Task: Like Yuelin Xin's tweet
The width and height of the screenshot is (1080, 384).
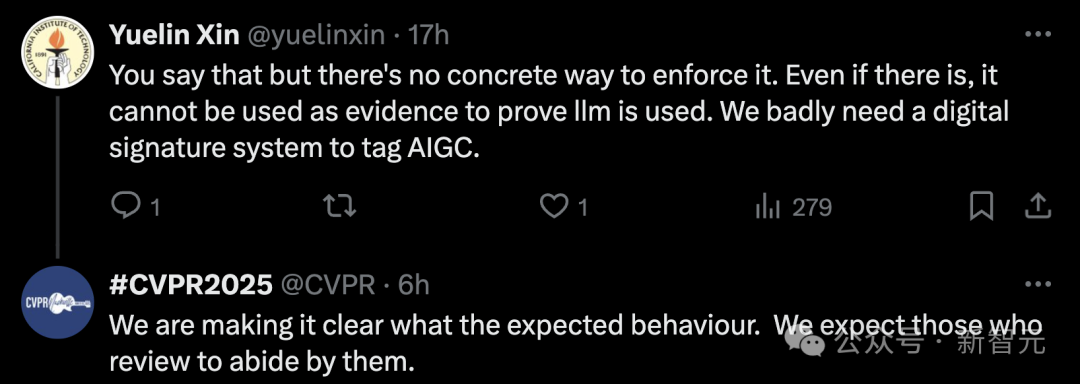Action: 553,206
